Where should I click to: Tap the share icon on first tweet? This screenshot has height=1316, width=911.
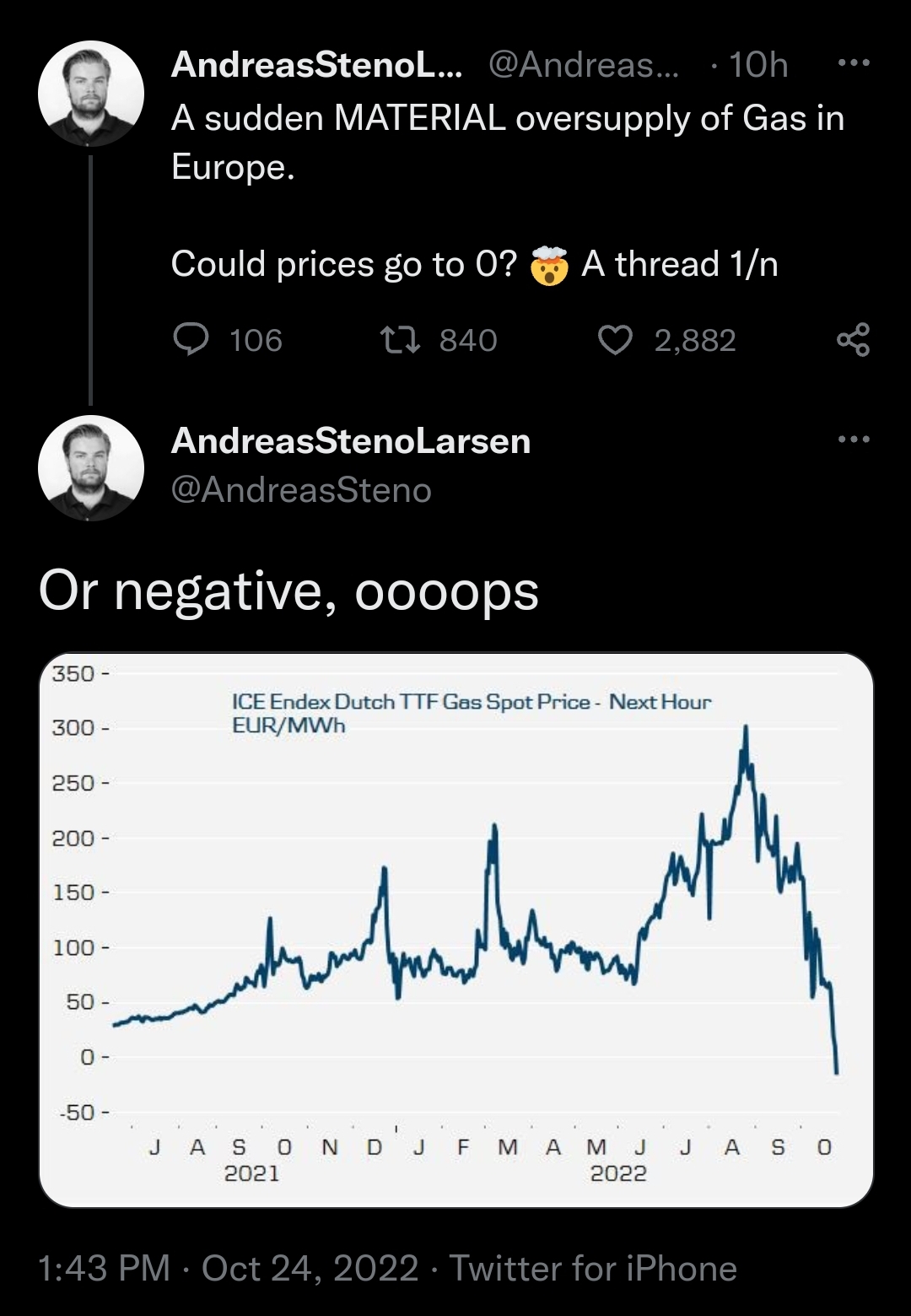[853, 340]
